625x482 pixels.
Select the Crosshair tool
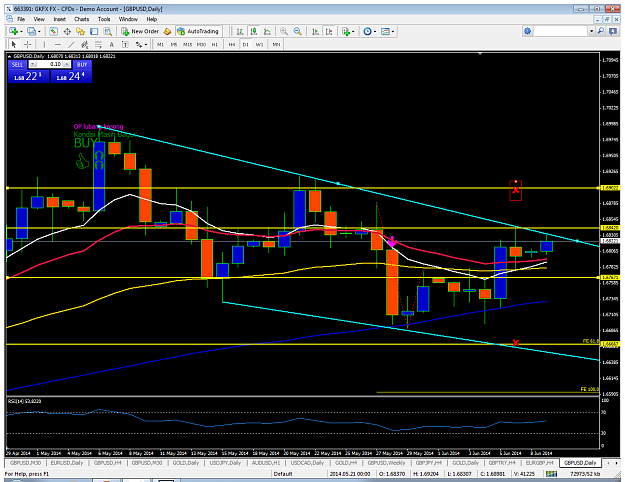tap(28, 45)
